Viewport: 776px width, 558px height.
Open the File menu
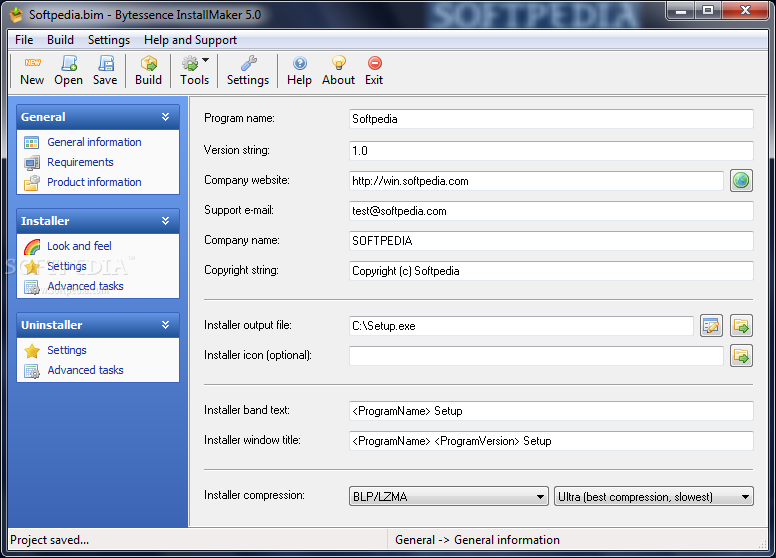(24, 40)
